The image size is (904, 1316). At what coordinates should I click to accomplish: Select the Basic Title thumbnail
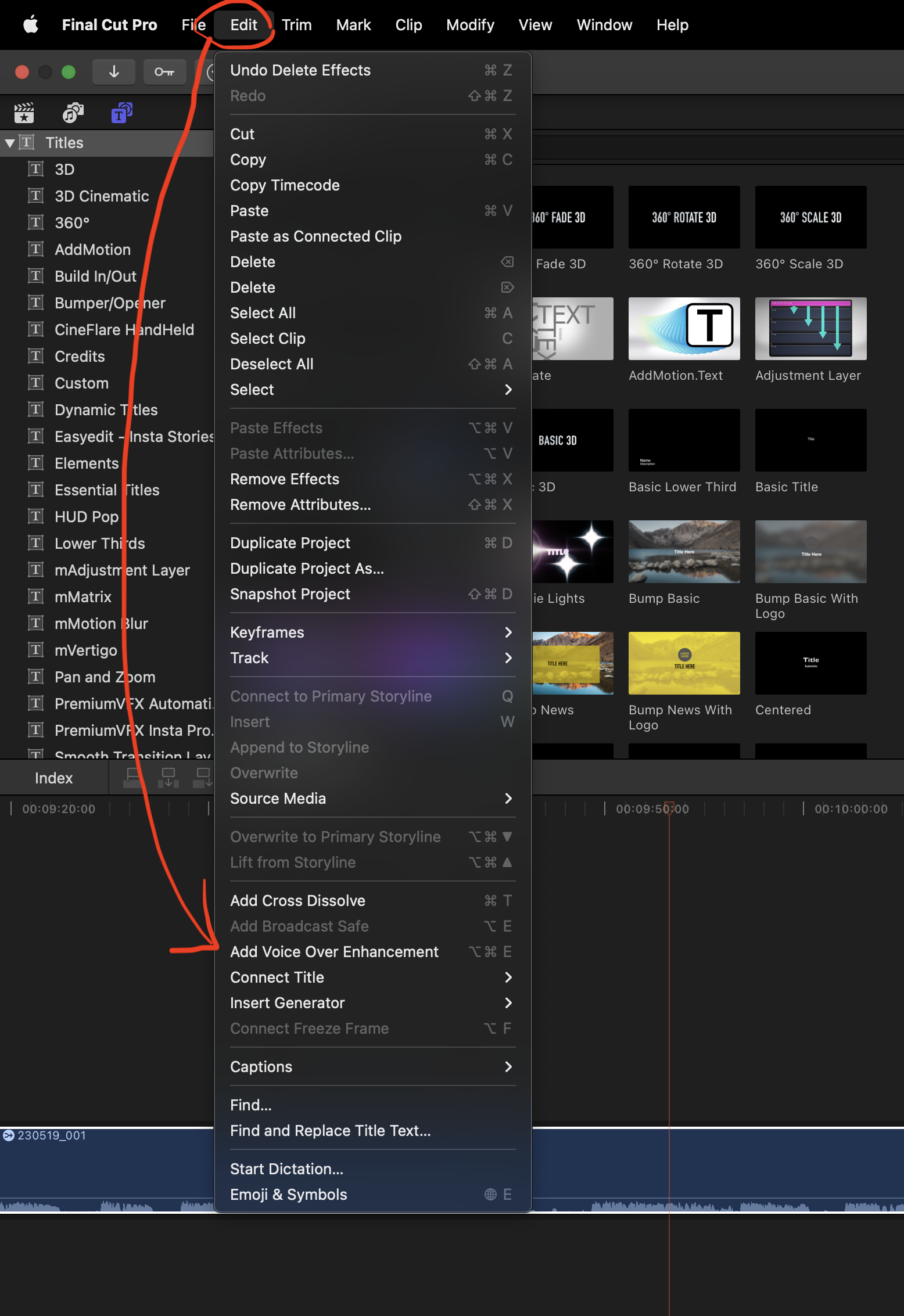[811, 440]
